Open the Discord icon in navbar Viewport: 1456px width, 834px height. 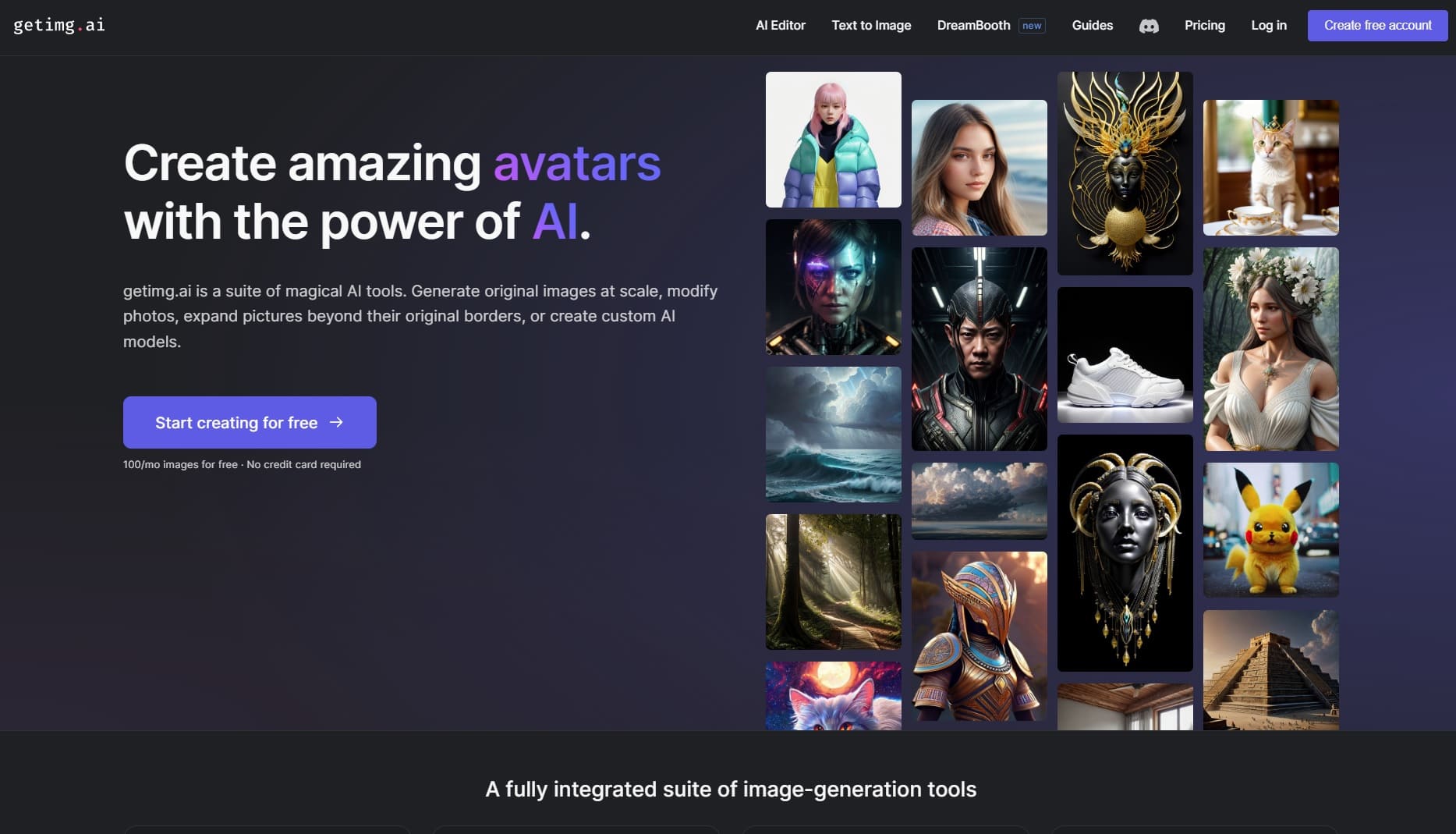1149,26
